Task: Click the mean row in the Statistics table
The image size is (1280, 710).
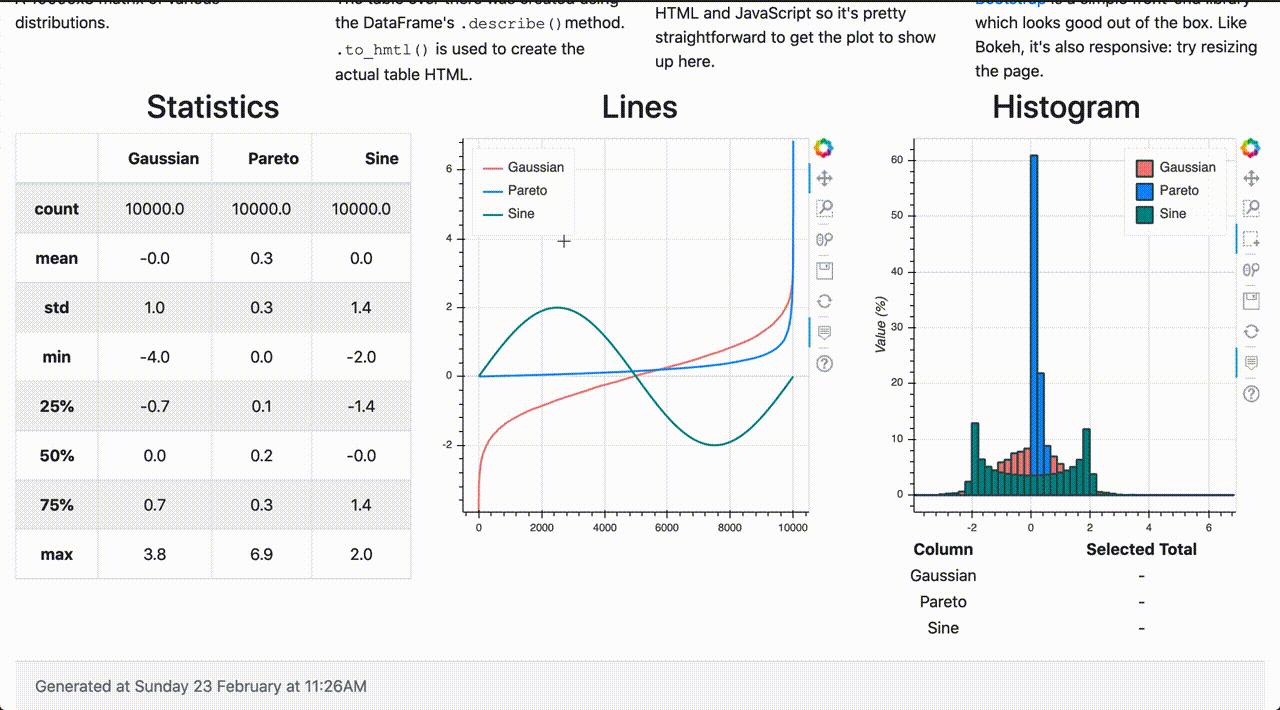Action: [57, 257]
